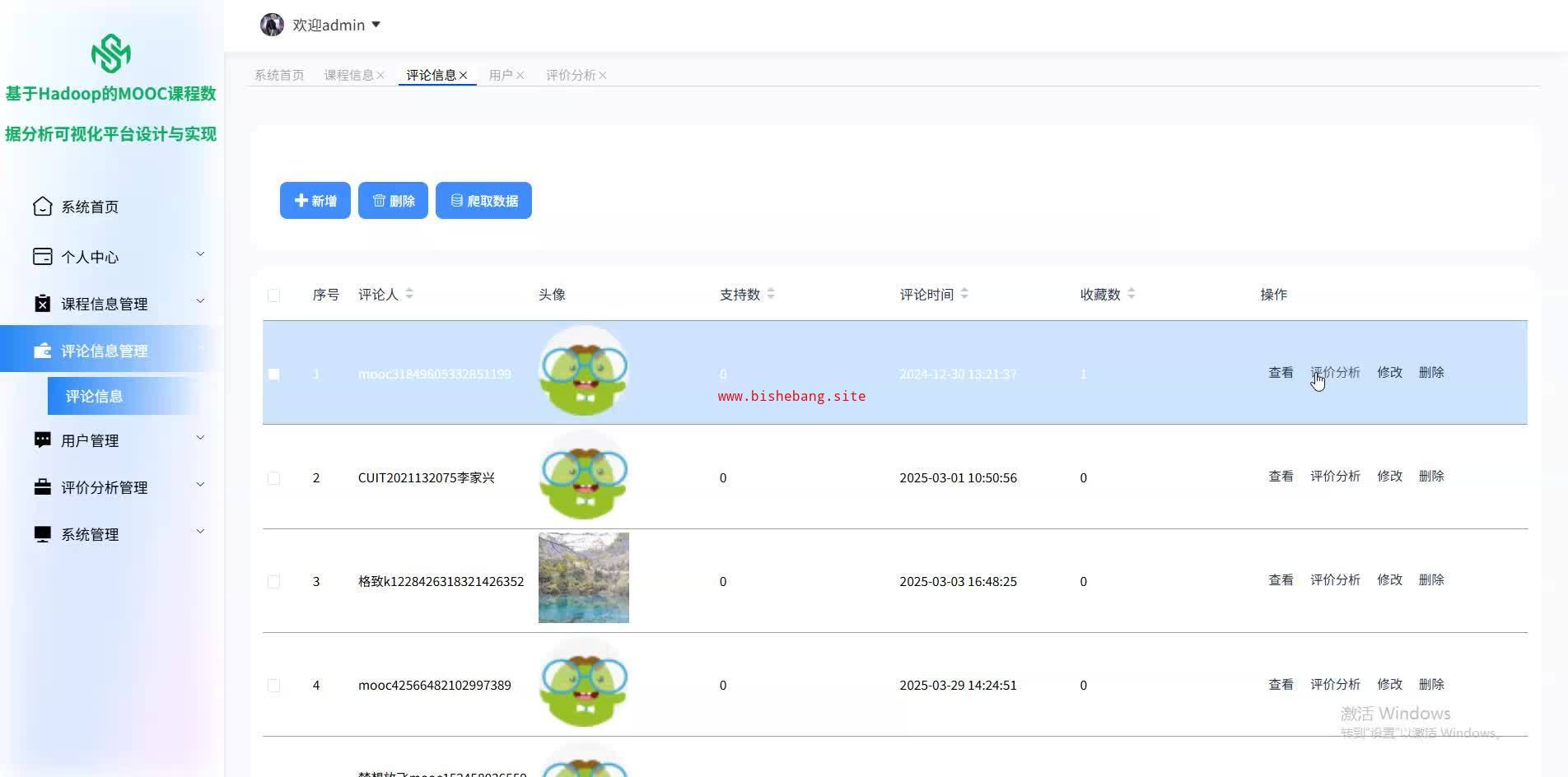Sort the table by 评论时间
Screen dimensions: 1568x777
964,294
